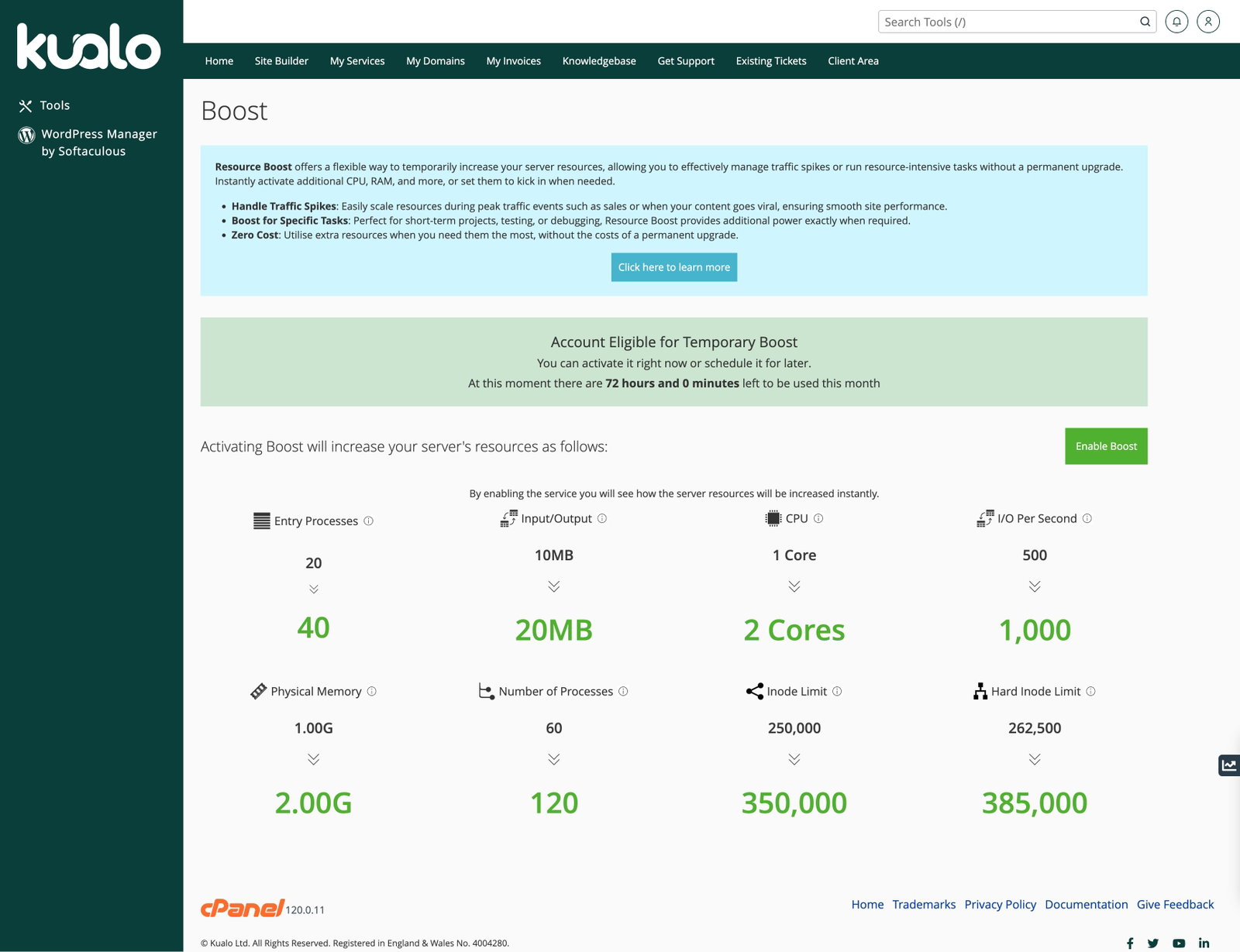Click the boosted '1,000' I/O value
1240x952 pixels.
(1035, 631)
